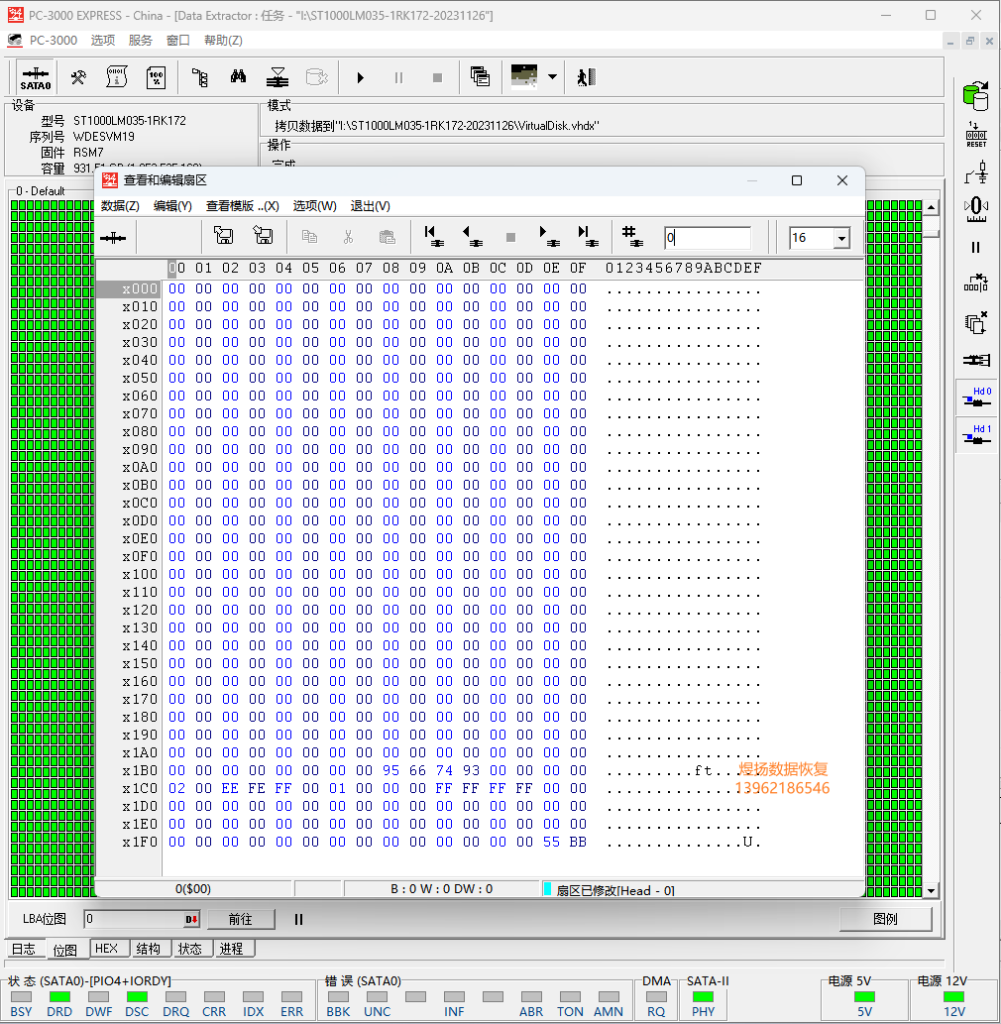Click 退出(V) in sector editor menu
This screenshot has width=1001, height=1024.
pos(370,206)
